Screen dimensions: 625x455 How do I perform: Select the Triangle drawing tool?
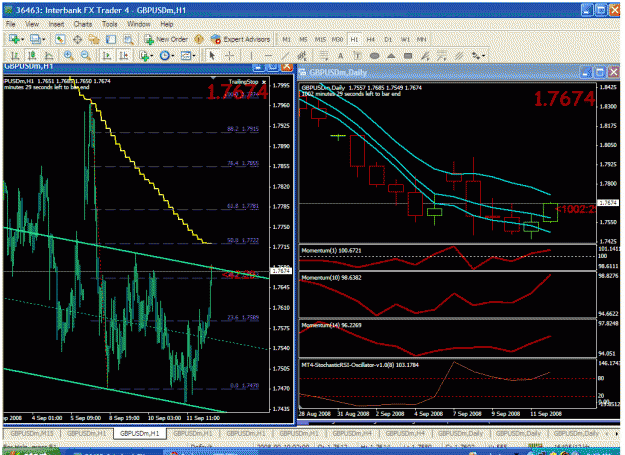(391, 56)
